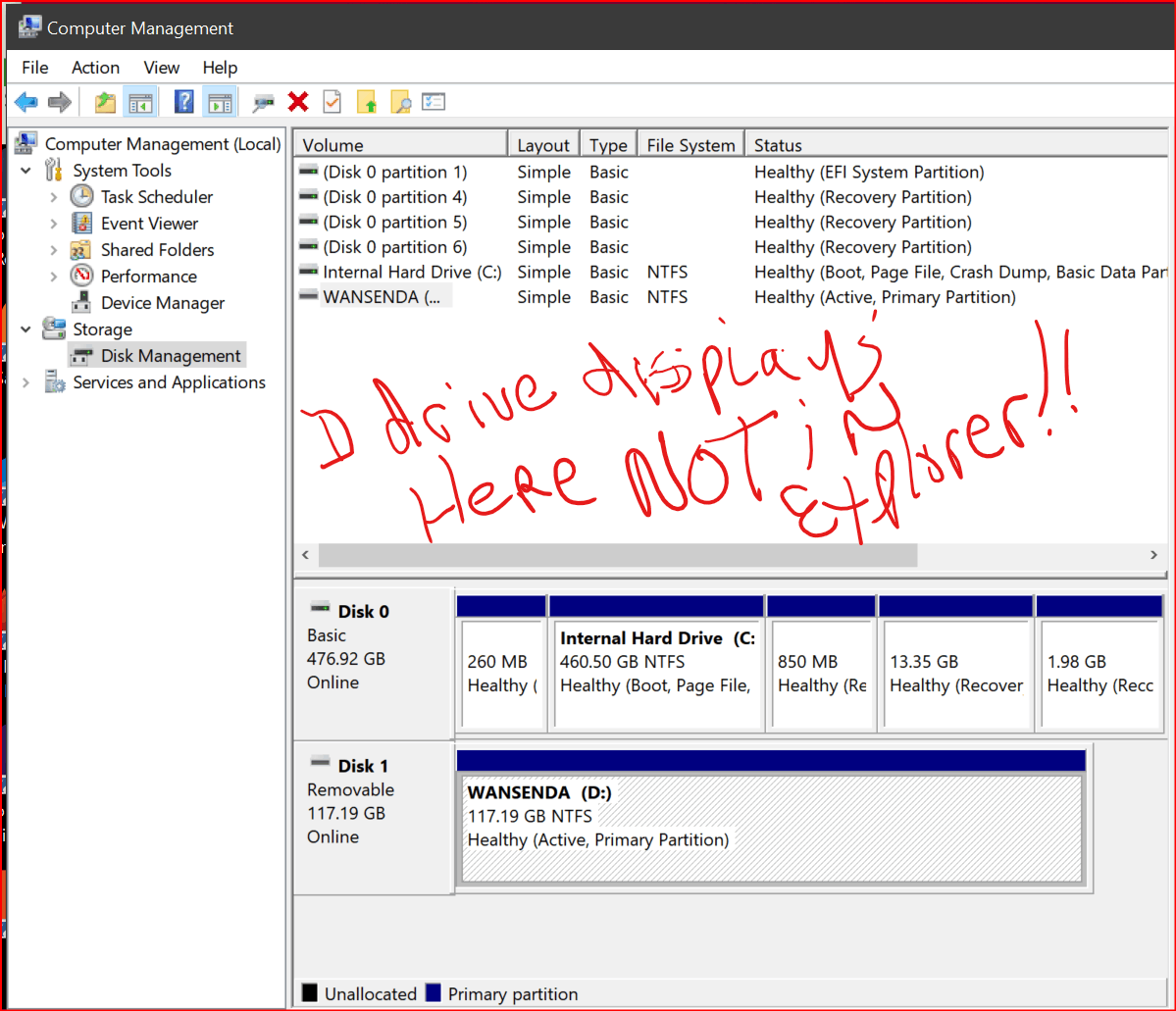Click the rightmost list settings toolbar icon
1176x1011 pixels.
point(434,101)
